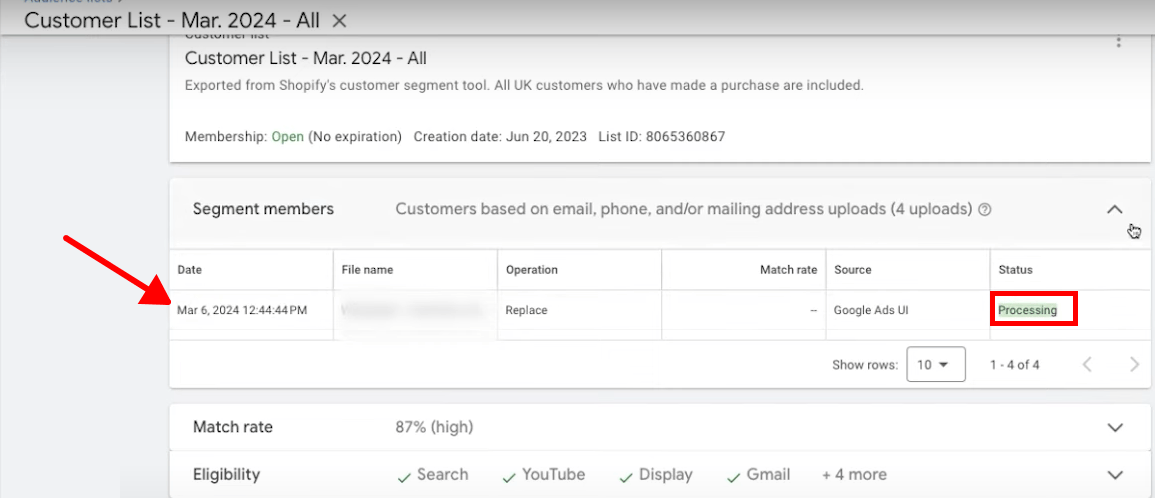
Task: Select the Replace operation cell
Action: pyautogui.click(x=526, y=310)
